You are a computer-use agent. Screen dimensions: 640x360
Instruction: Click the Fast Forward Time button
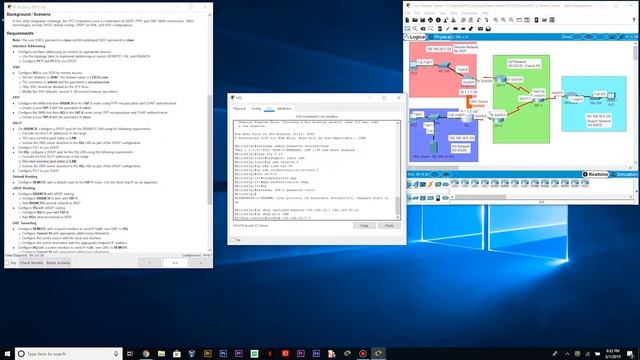point(446,174)
